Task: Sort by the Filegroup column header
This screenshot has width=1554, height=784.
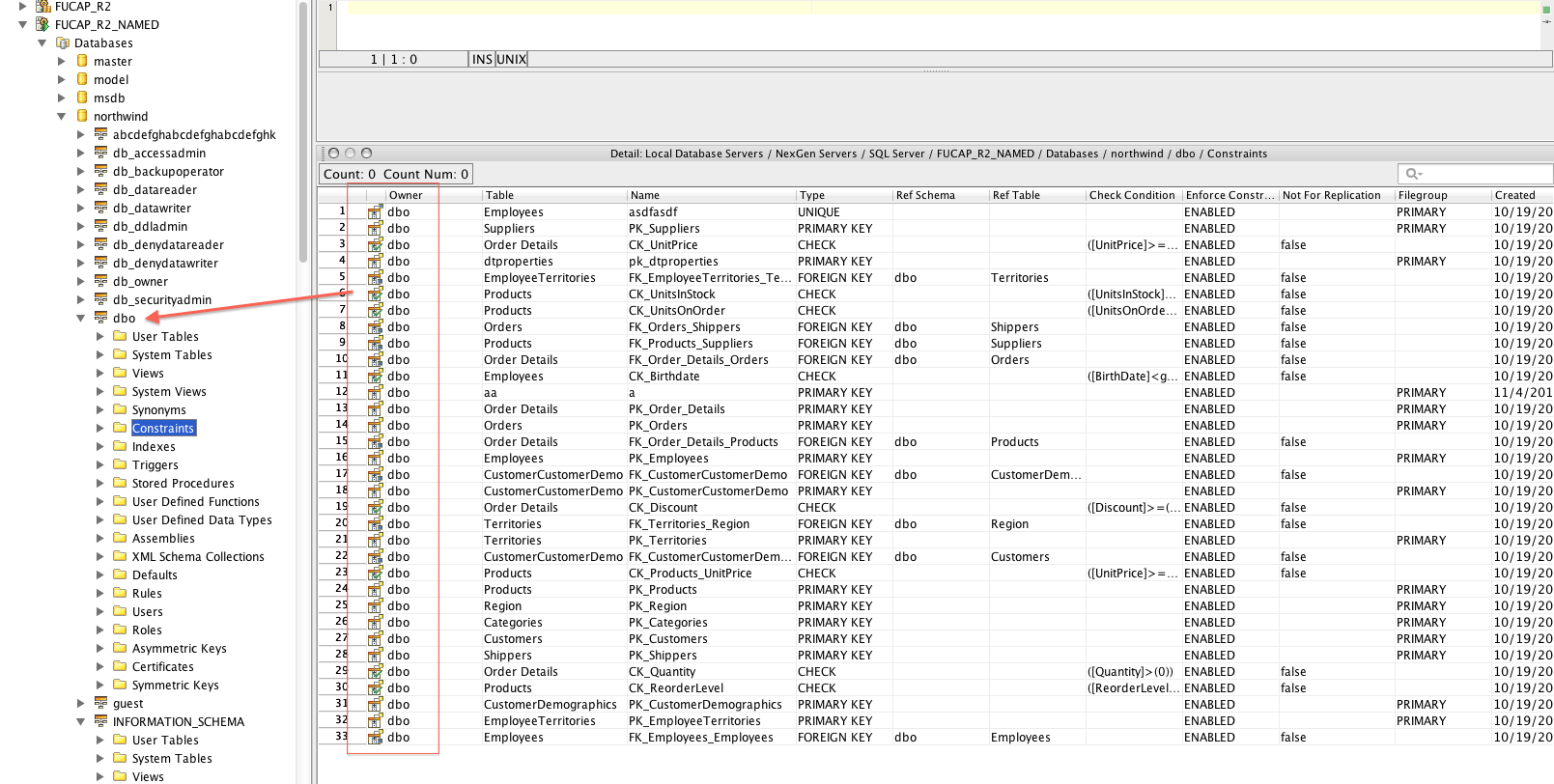Action: pyautogui.click(x=1443, y=195)
